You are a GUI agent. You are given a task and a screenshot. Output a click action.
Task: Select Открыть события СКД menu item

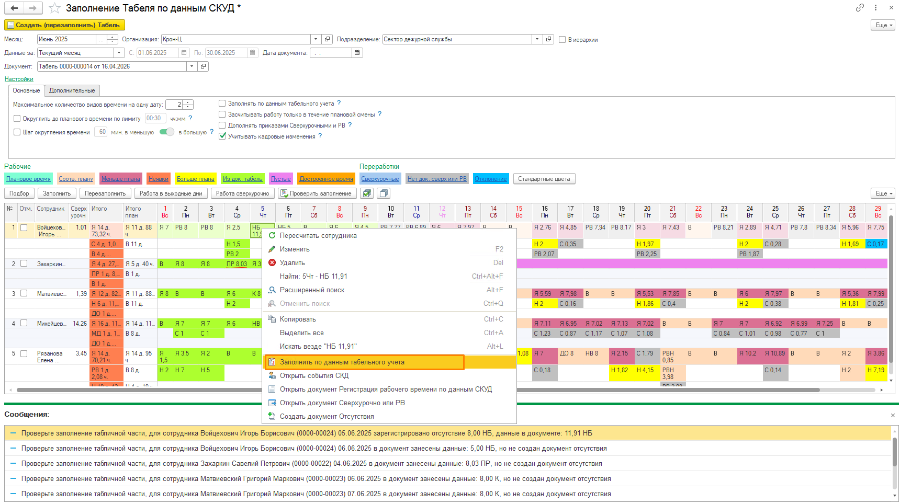coord(389,375)
